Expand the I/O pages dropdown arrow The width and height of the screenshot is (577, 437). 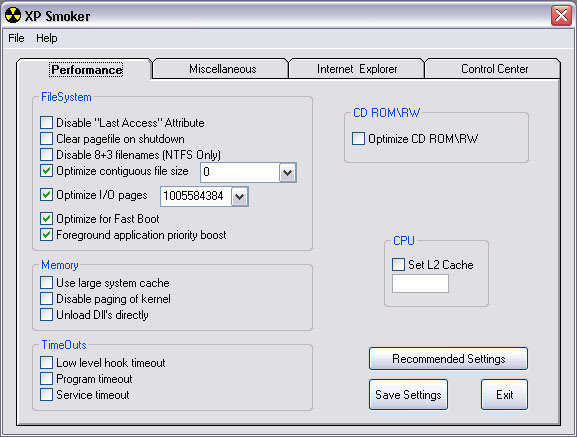240,196
